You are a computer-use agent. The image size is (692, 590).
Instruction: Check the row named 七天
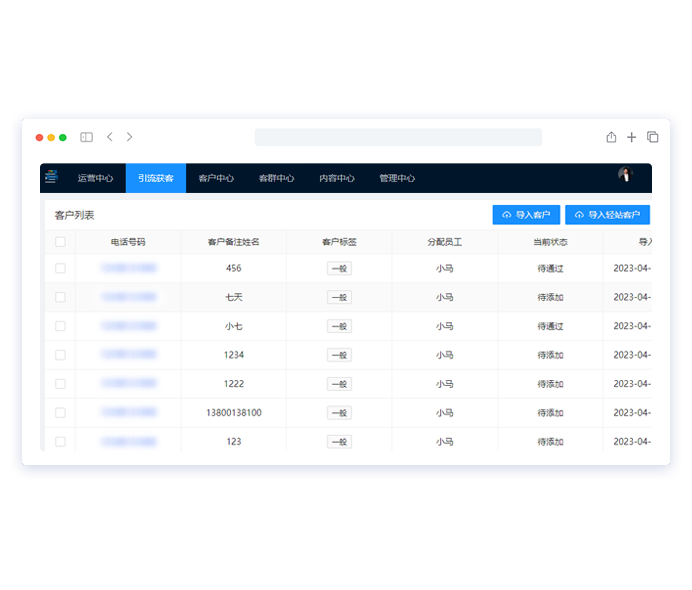click(60, 297)
